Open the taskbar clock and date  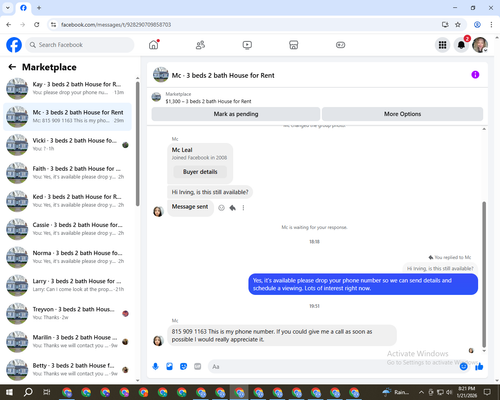click(467, 392)
